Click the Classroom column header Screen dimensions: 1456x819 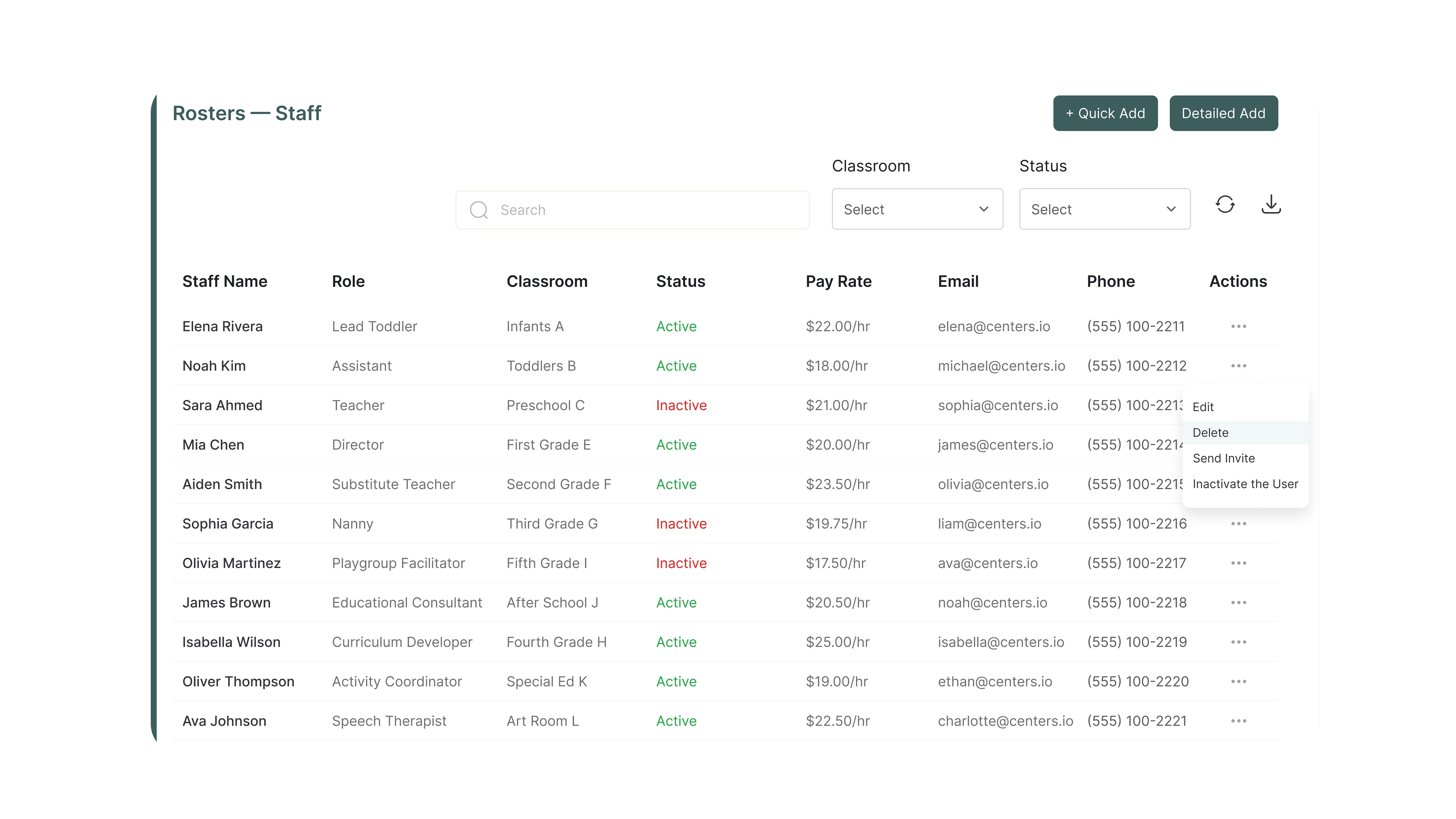[x=547, y=282]
